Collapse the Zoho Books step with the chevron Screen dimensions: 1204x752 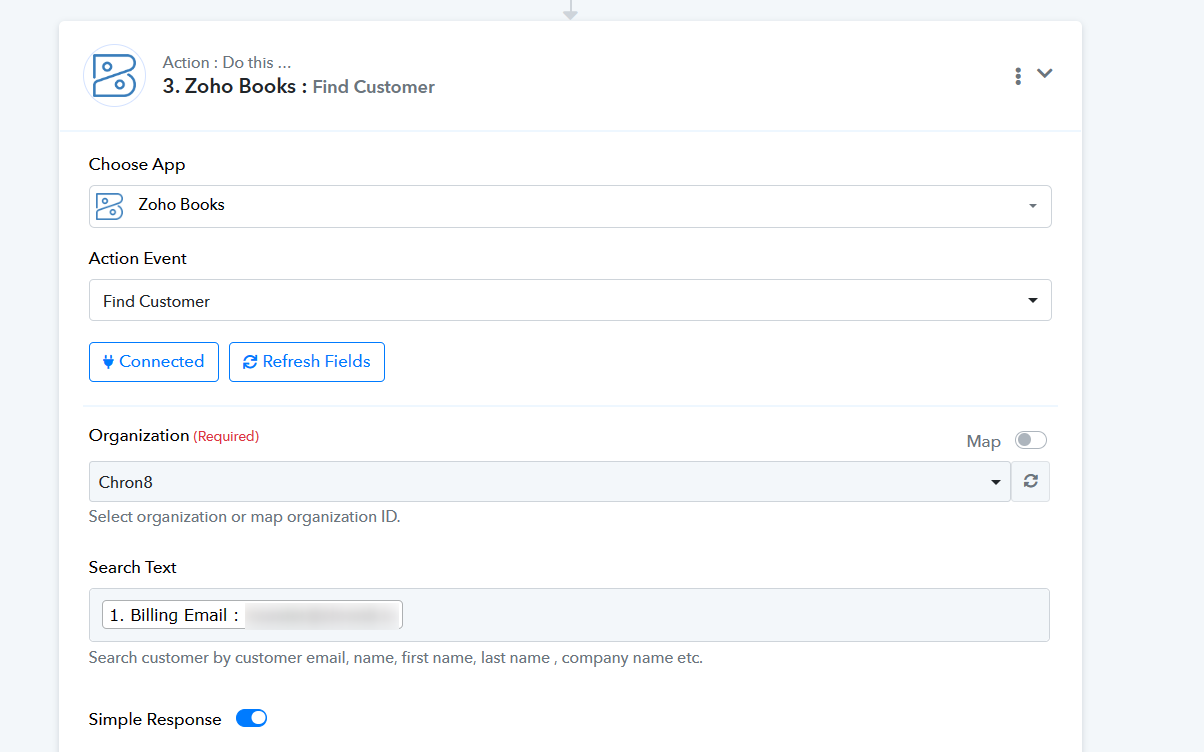click(x=1045, y=73)
